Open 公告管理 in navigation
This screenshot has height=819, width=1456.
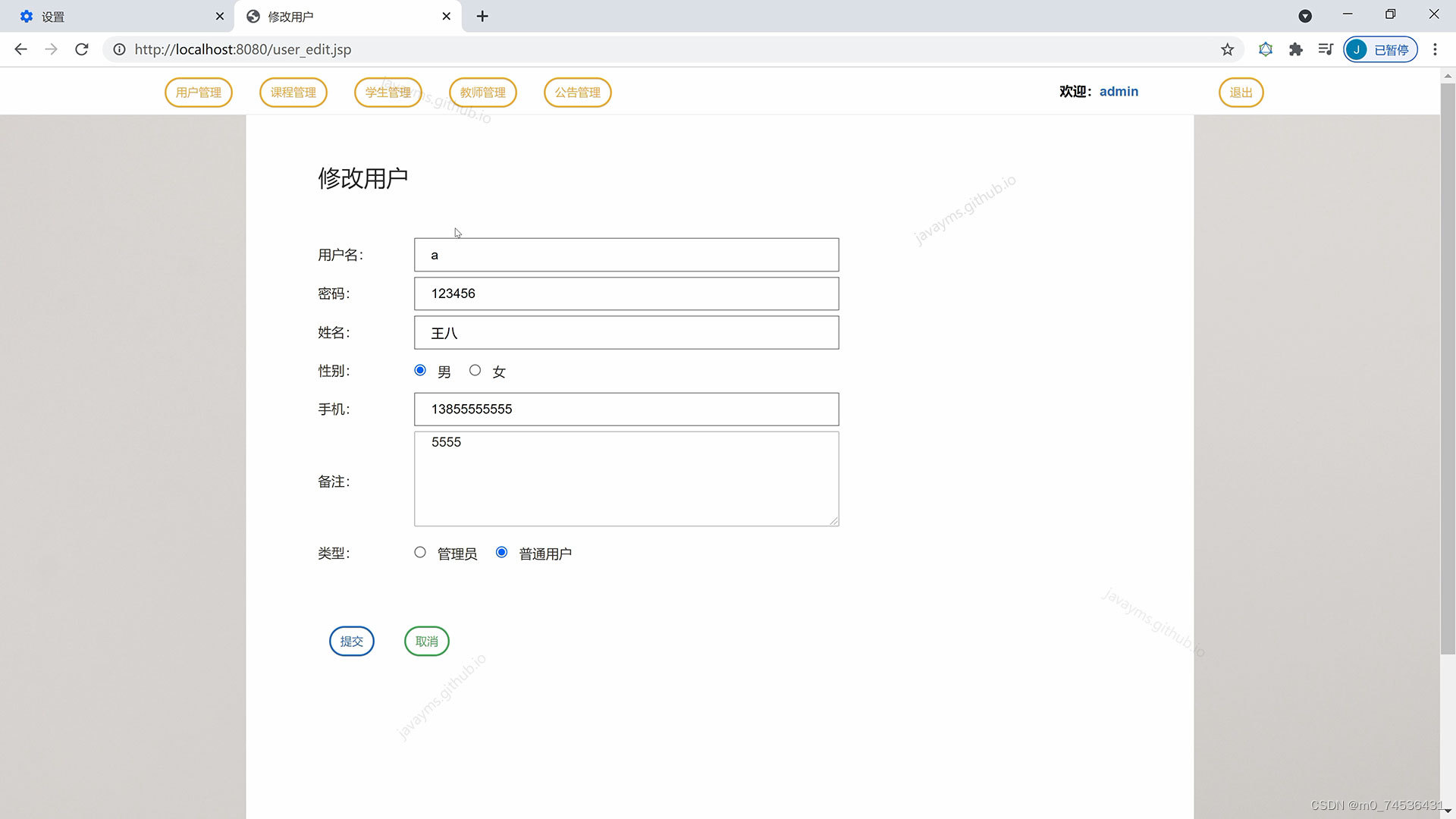578,93
